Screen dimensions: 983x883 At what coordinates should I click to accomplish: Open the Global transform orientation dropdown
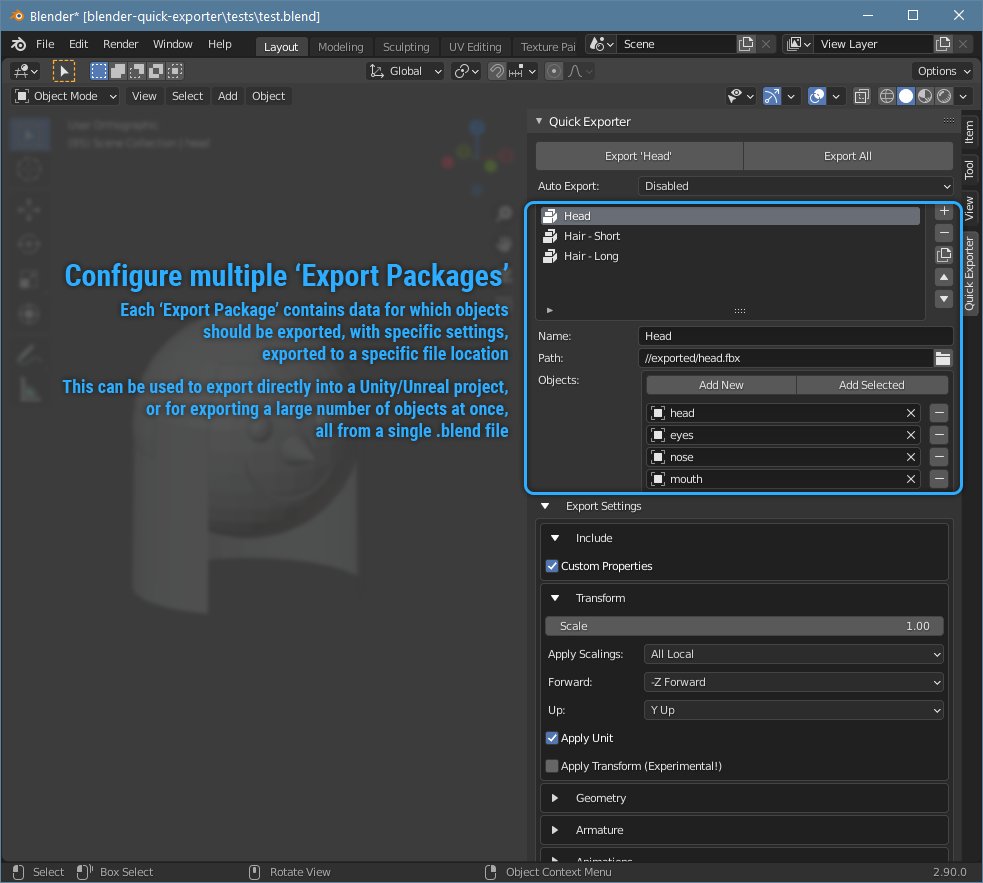[405, 71]
